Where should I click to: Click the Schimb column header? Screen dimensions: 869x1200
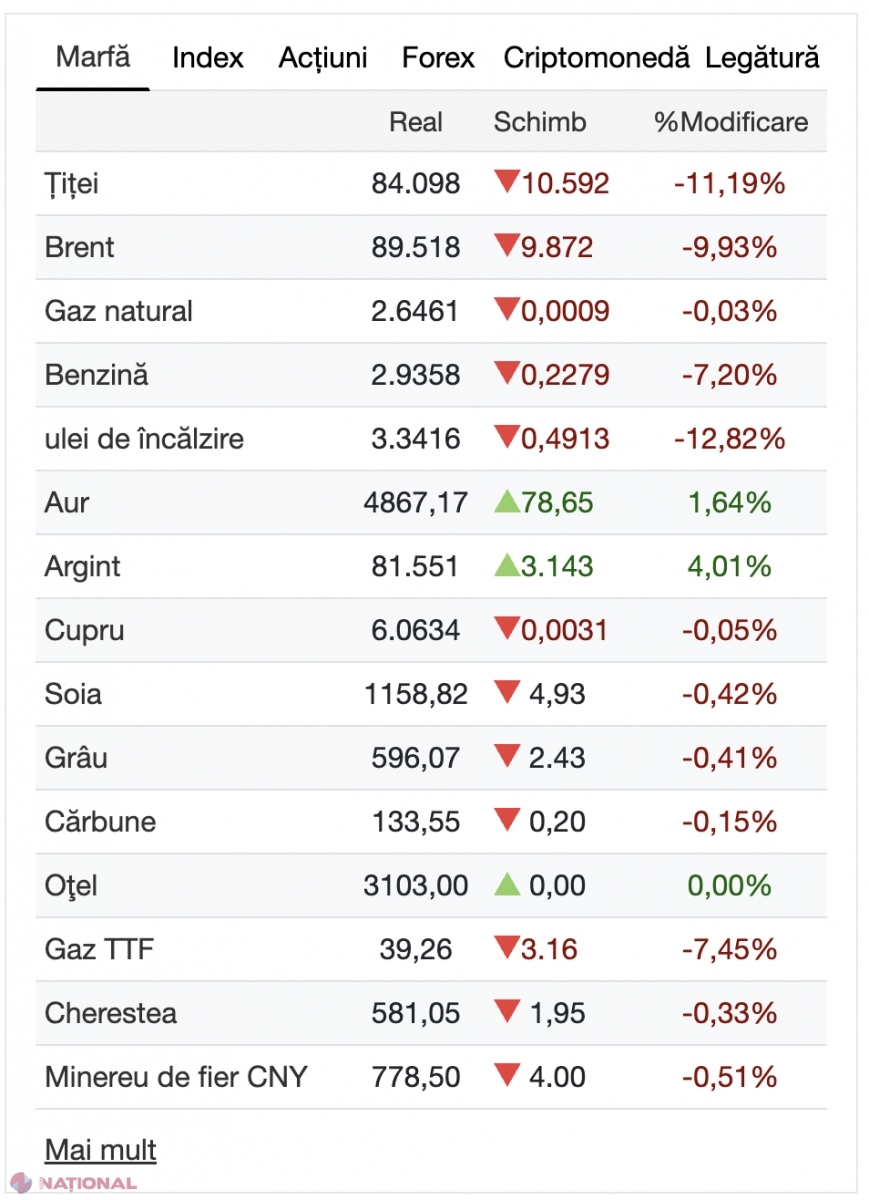540,122
